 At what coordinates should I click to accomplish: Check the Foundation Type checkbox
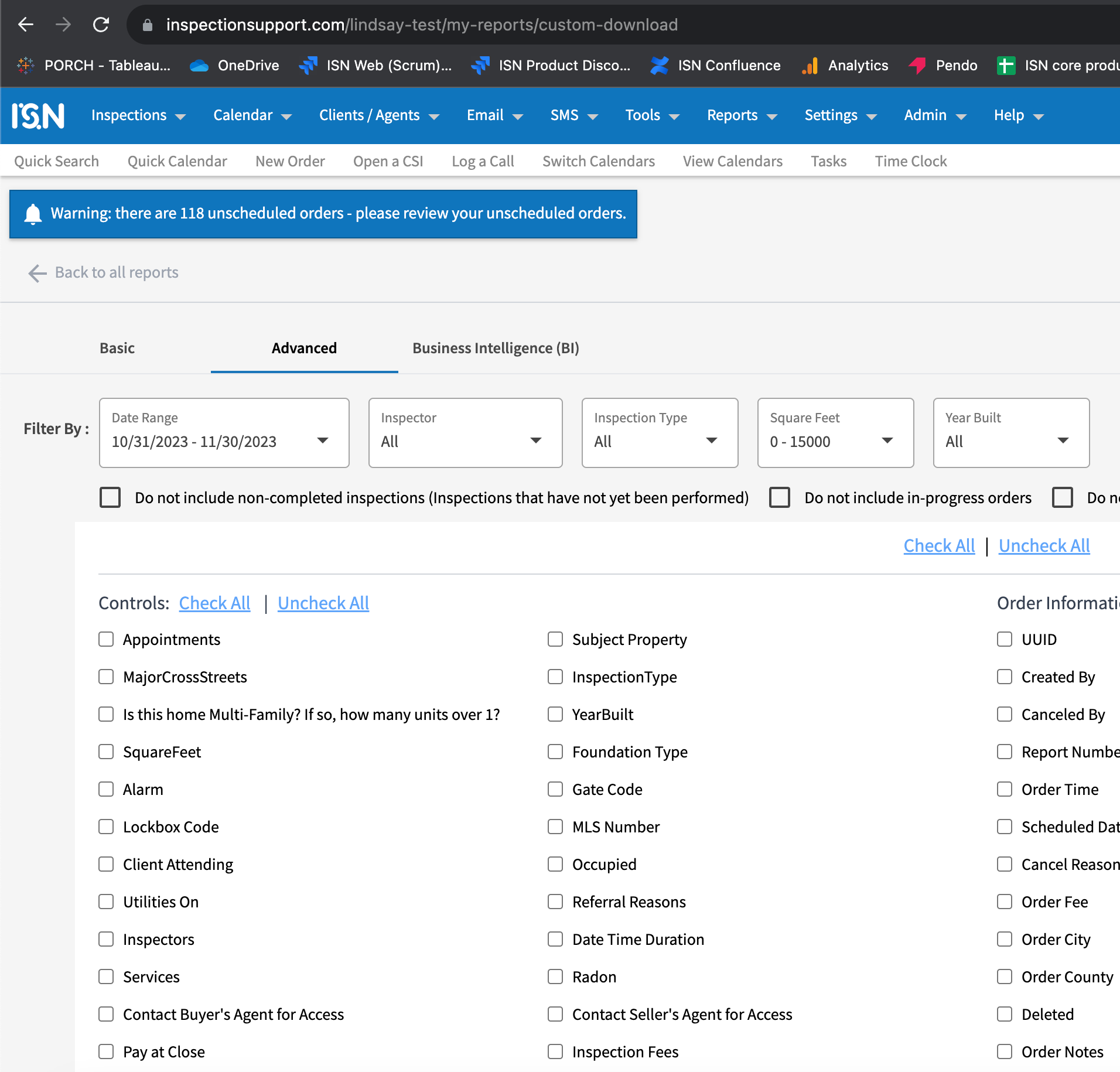555,752
